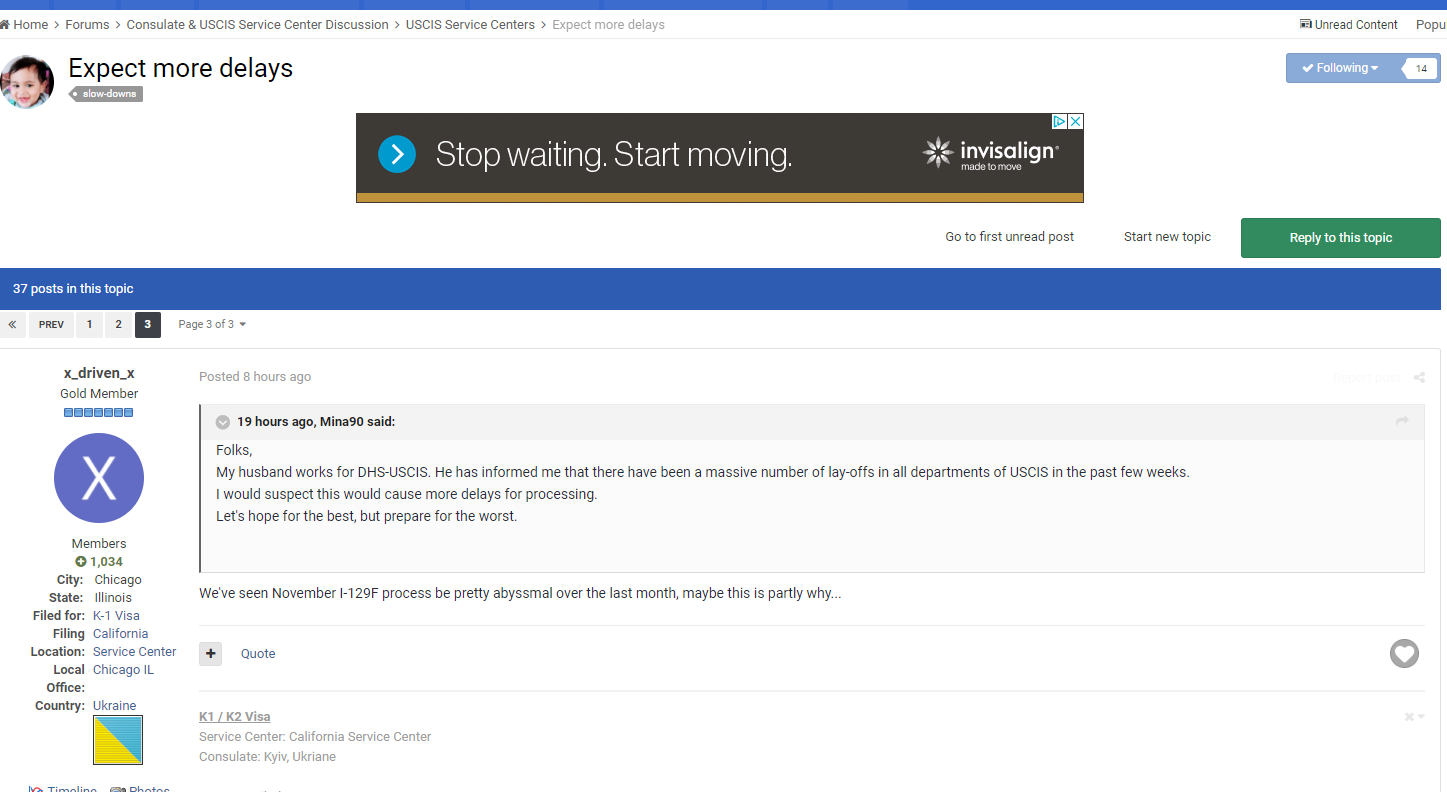
Task: Click the quoted post's jump arrow icon
Action: [1402, 422]
